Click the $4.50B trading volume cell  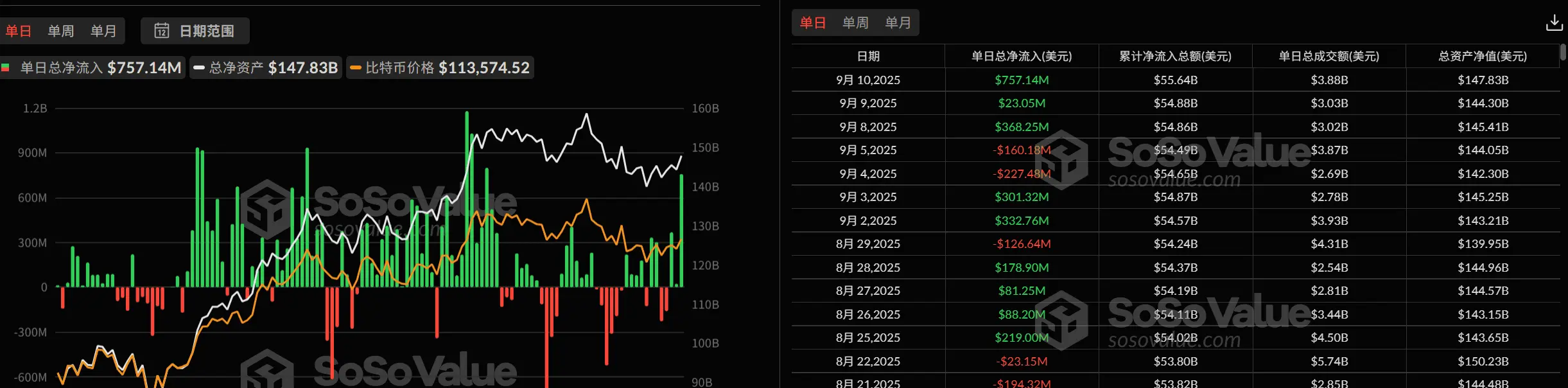(x=1329, y=337)
